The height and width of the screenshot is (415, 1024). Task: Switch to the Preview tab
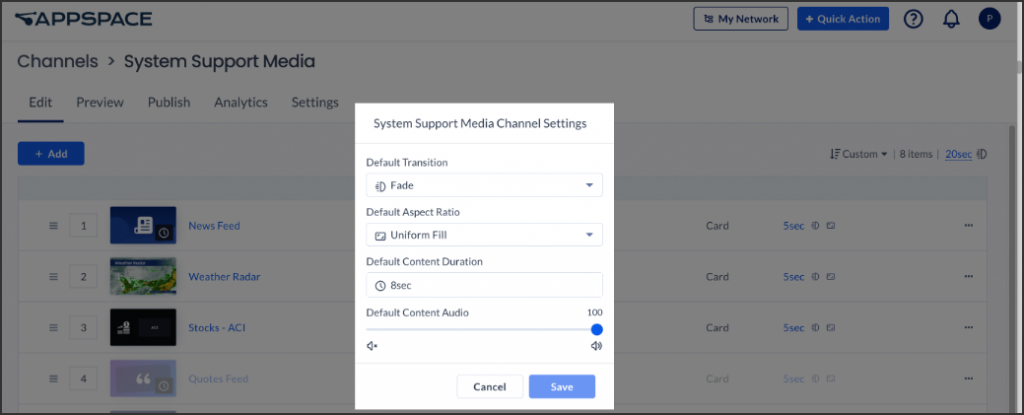100,103
